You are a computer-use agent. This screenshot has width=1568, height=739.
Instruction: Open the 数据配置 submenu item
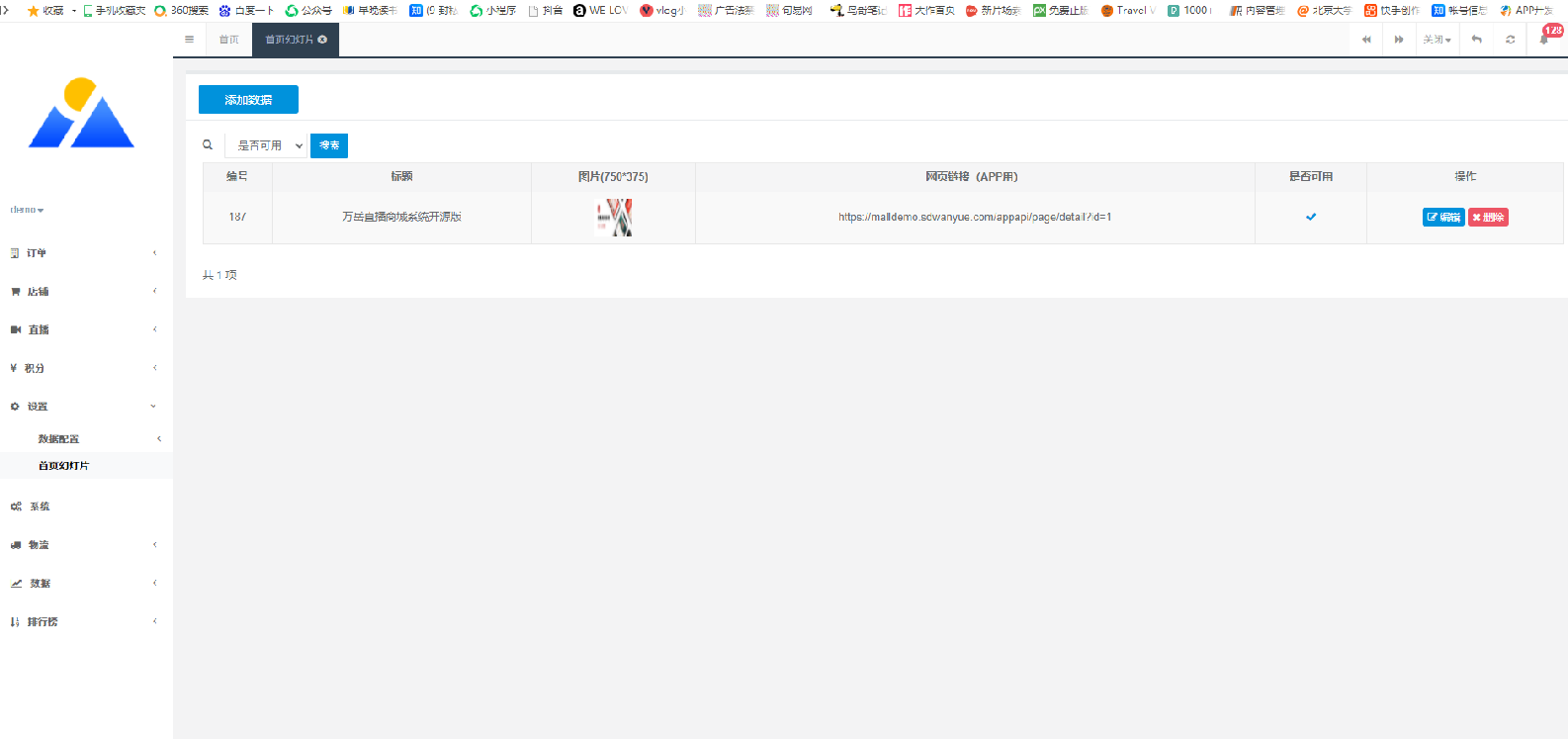(x=58, y=439)
